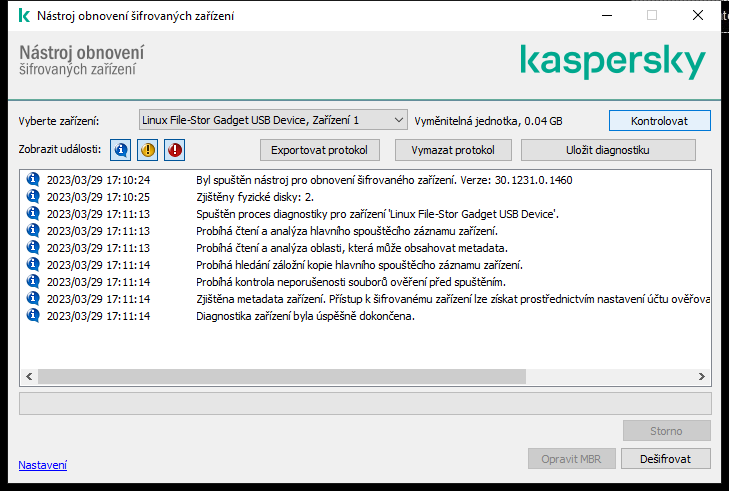Open the device selection dropdown
This screenshot has width=729, height=491.
click(x=273, y=120)
